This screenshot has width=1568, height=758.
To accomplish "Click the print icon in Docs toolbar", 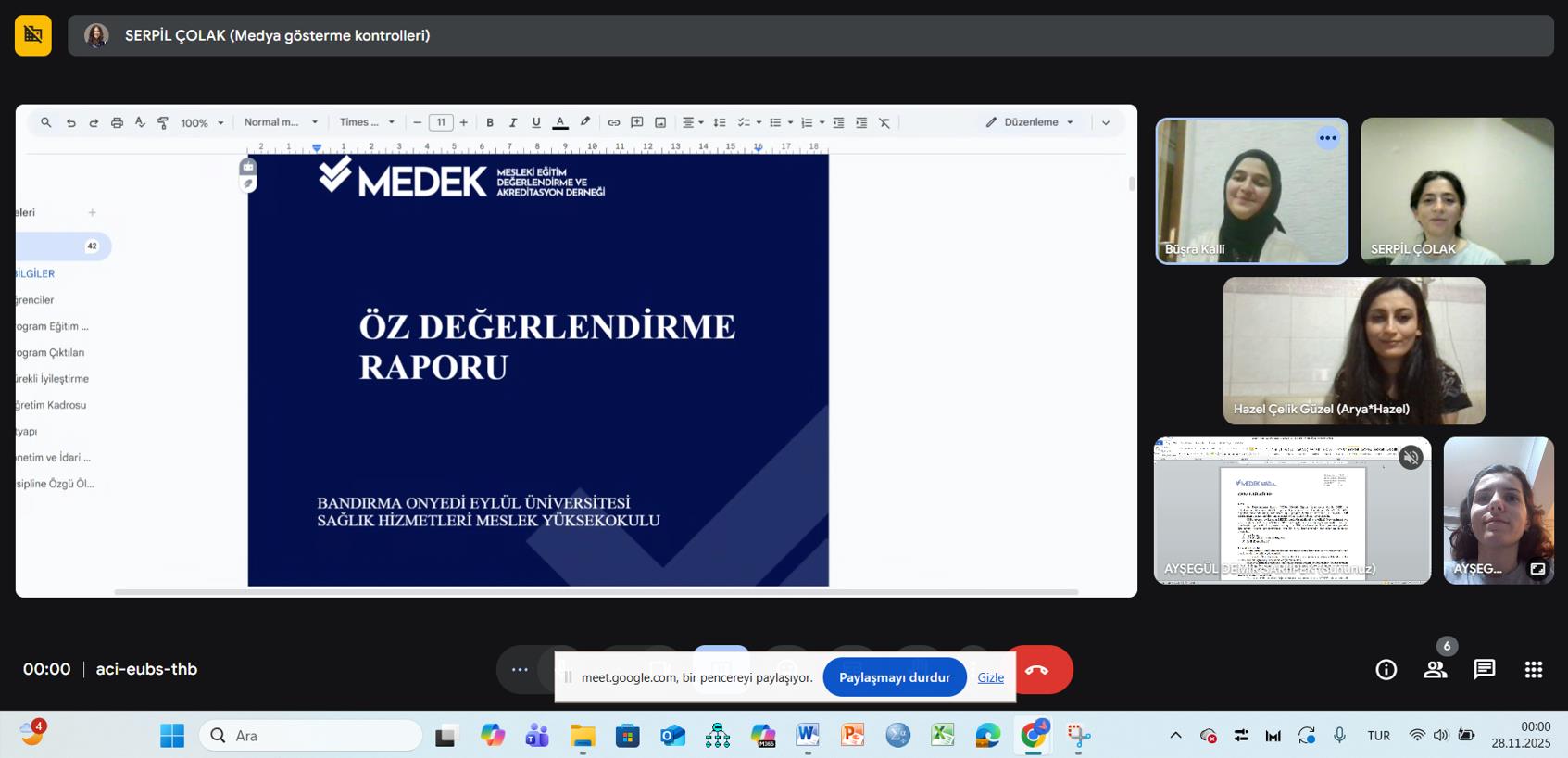I will 117,122.
